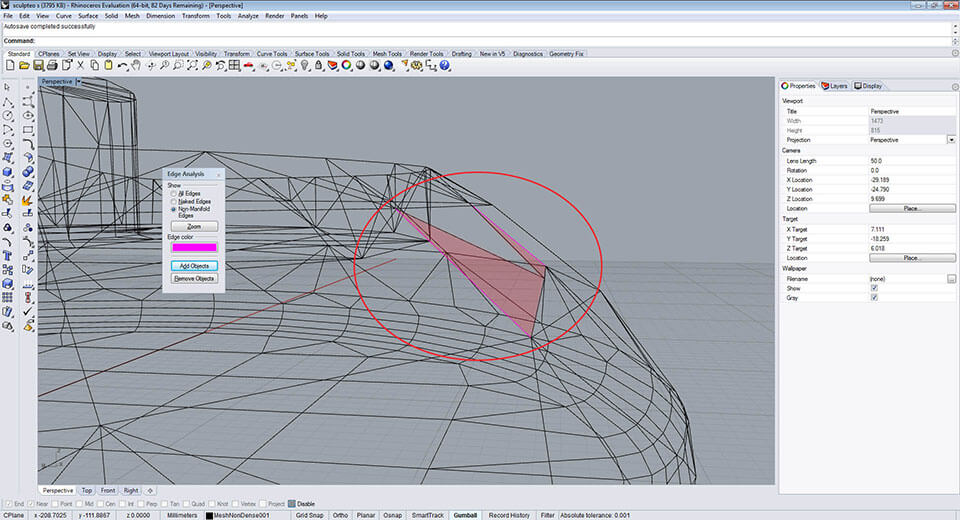Select the Naked Edges radio button

[173, 201]
